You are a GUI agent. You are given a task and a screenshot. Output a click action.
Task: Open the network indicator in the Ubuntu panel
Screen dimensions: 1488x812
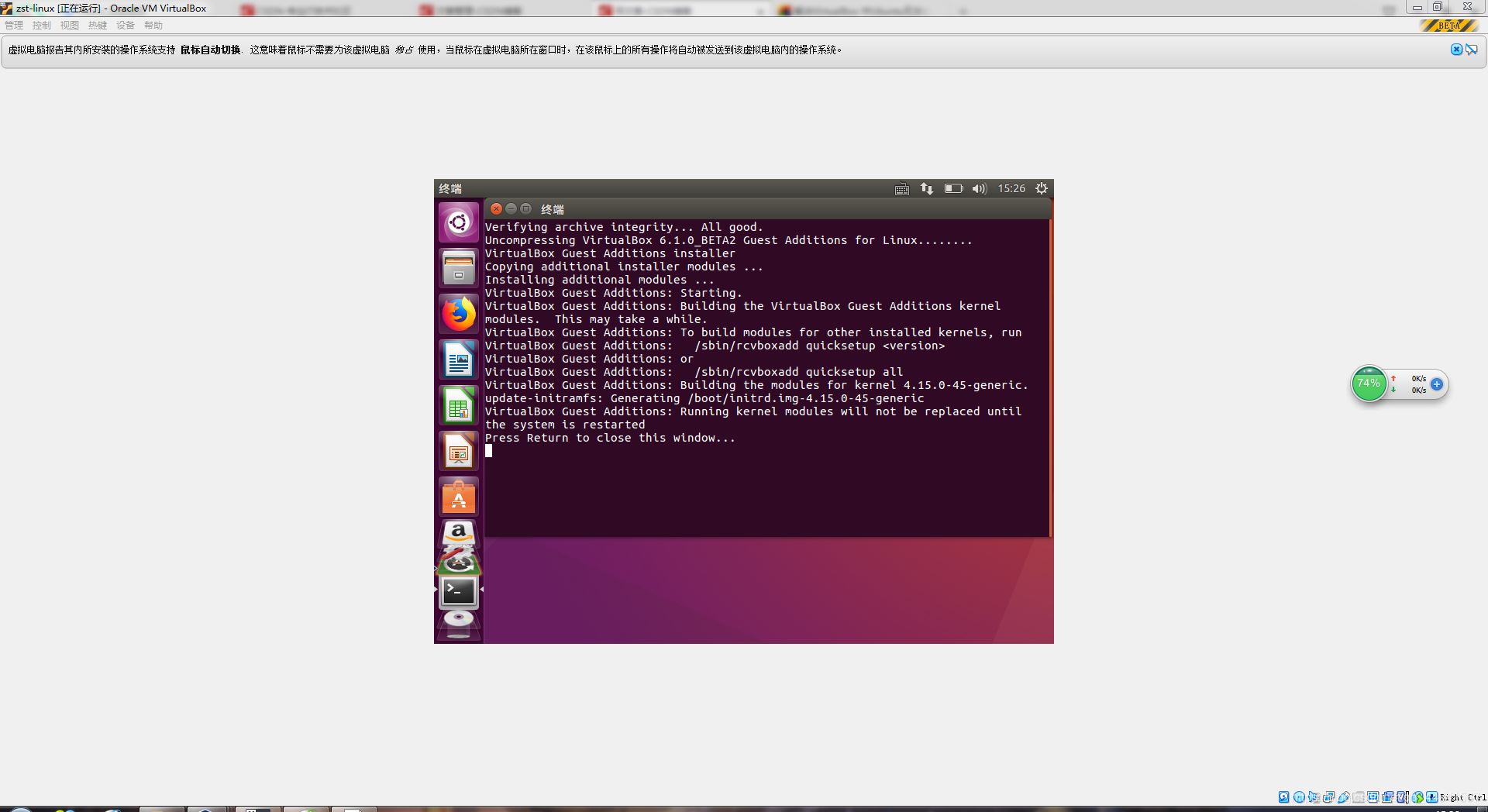tap(927, 189)
